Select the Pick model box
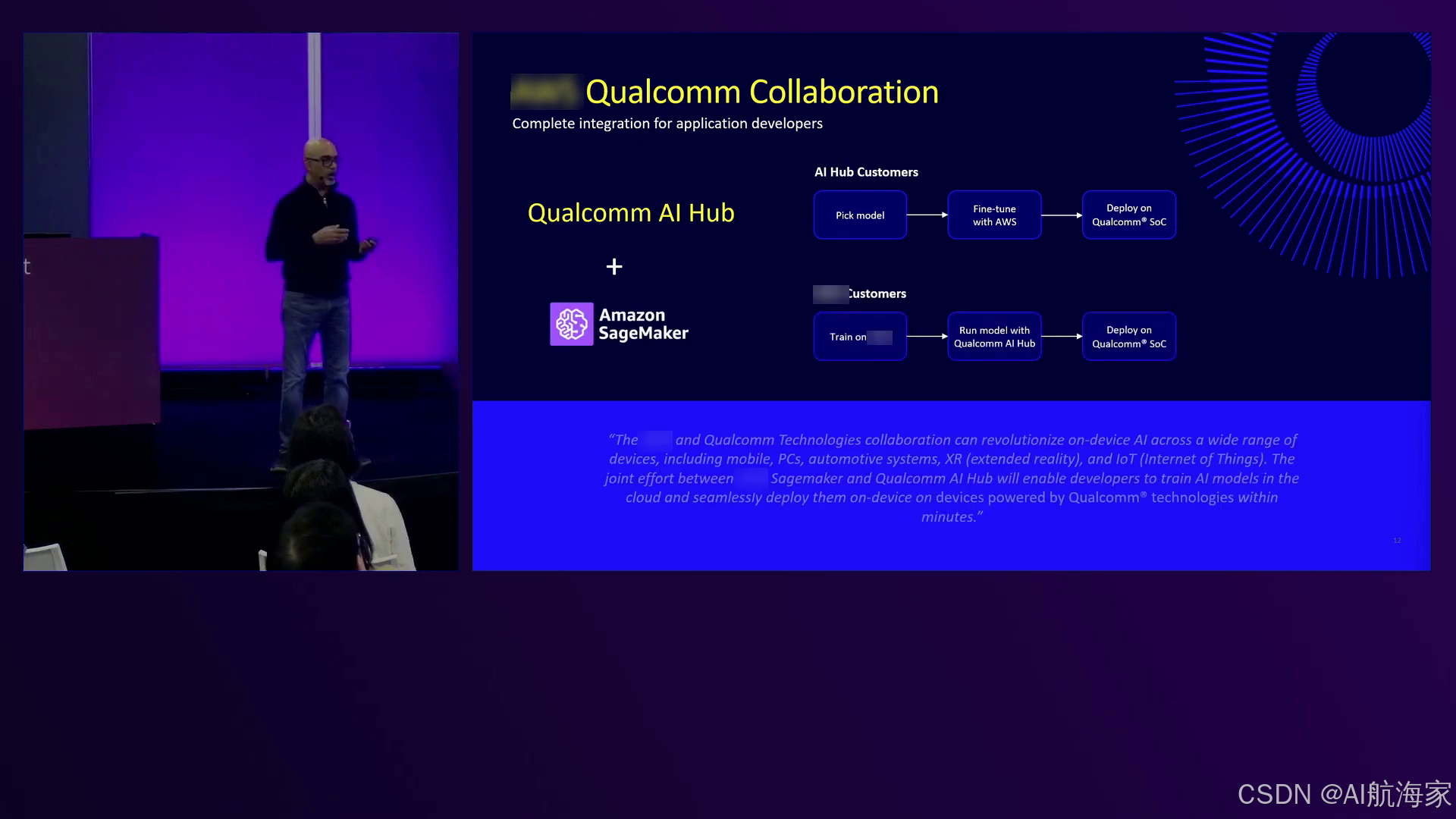 [x=860, y=215]
